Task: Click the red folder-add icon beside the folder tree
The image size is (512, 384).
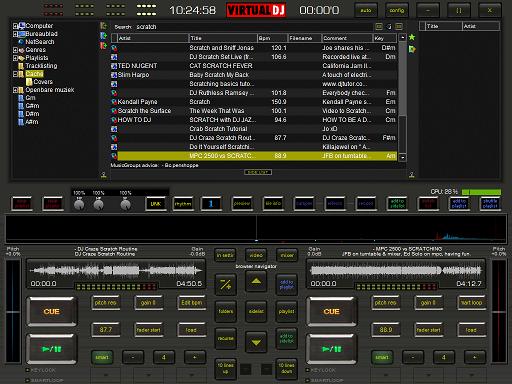Action: click(103, 45)
